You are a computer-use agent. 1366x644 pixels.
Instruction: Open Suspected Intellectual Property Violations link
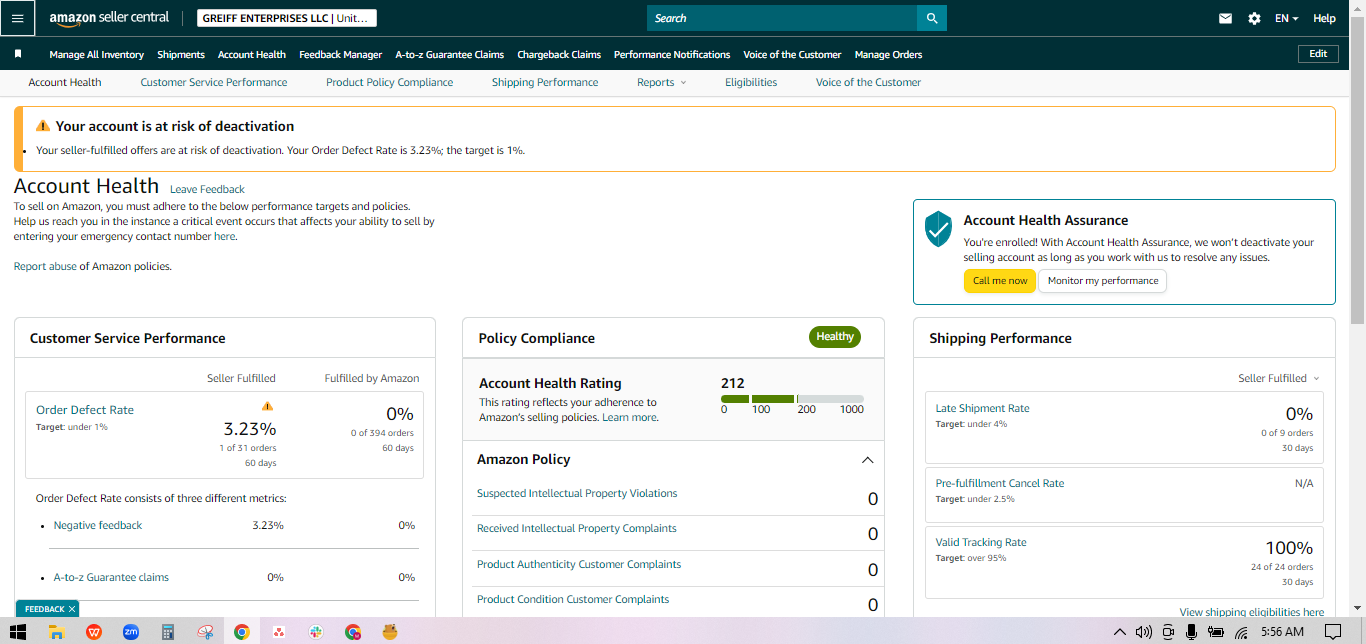coord(577,493)
